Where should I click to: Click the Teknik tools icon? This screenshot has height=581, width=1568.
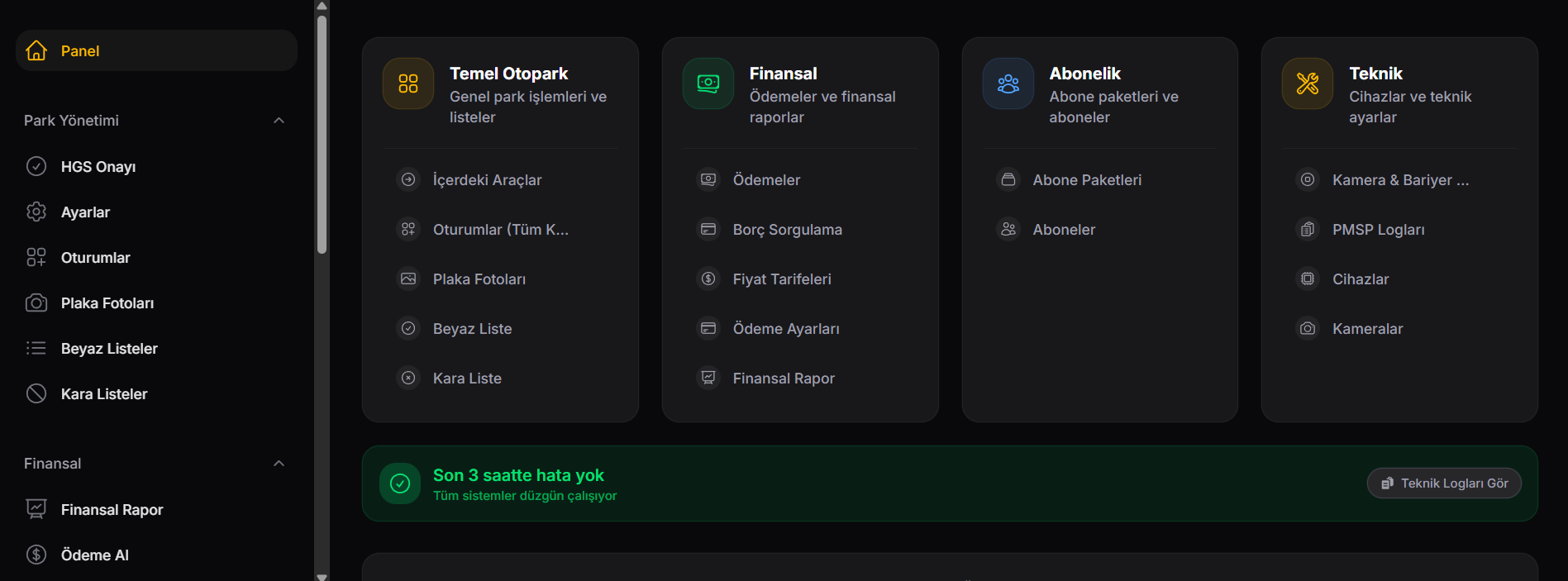[1308, 83]
